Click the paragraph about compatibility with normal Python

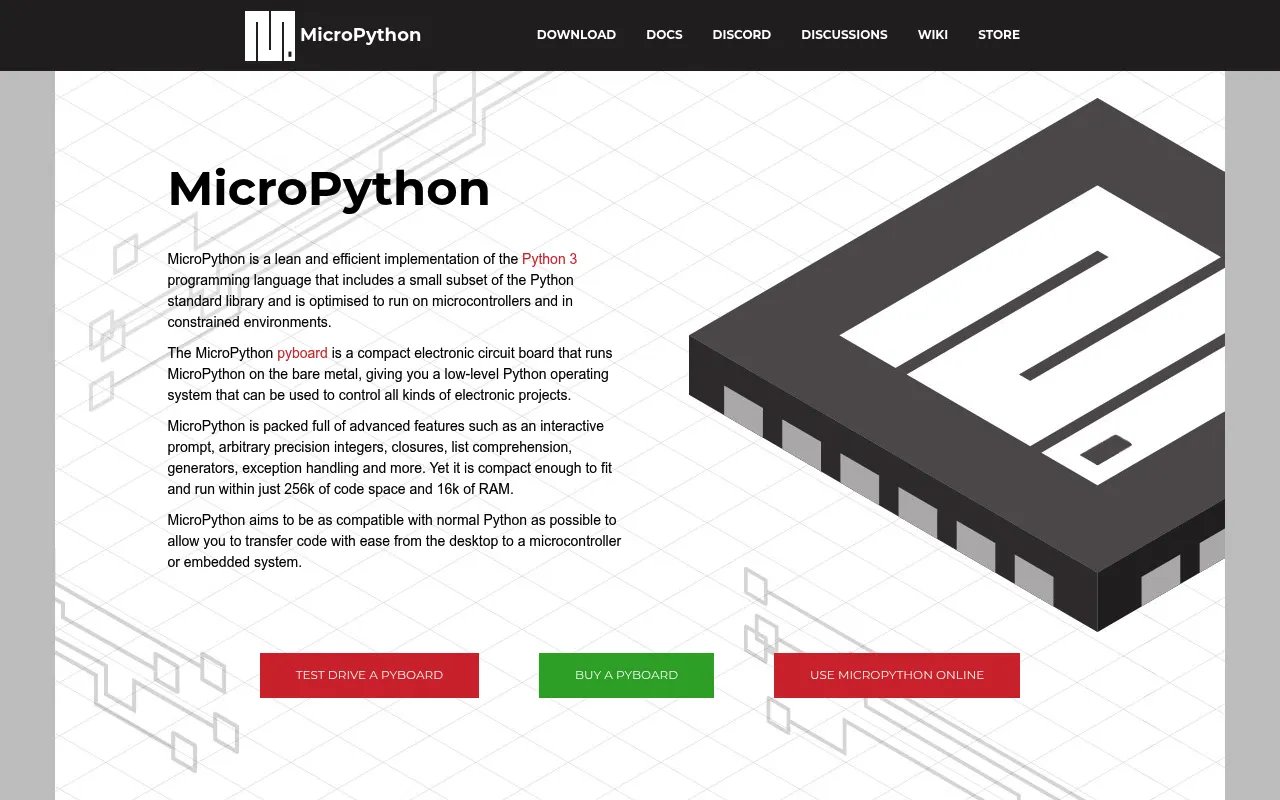pos(394,541)
